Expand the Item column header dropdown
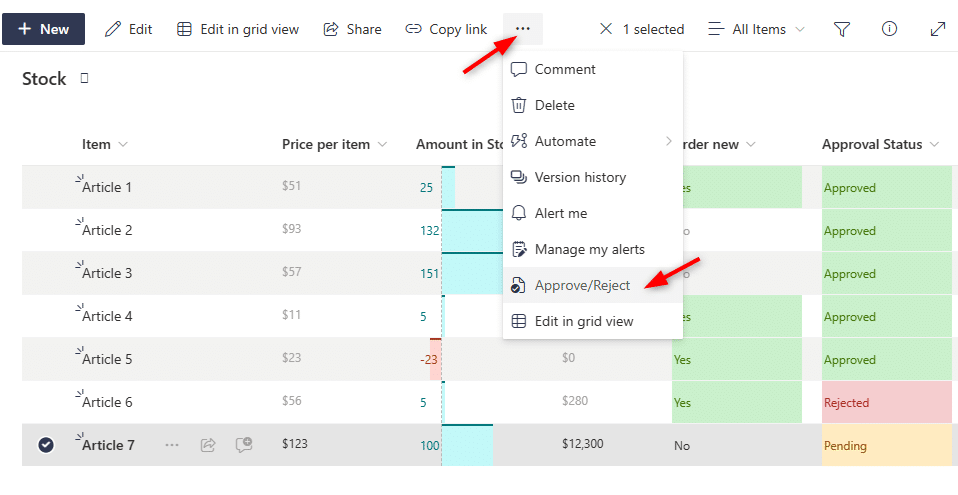 click(x=123, y=145)
